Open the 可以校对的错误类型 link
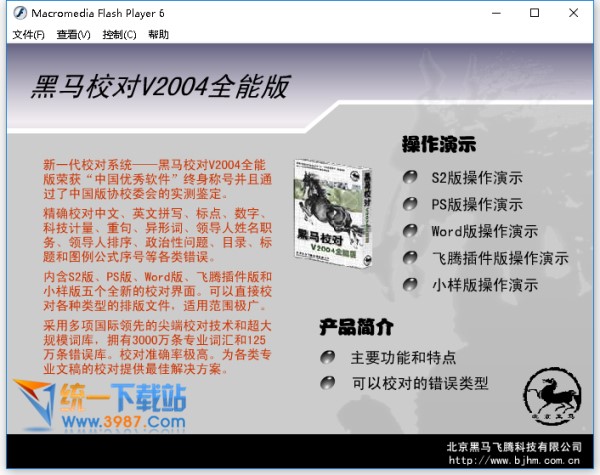 (420, 383)
